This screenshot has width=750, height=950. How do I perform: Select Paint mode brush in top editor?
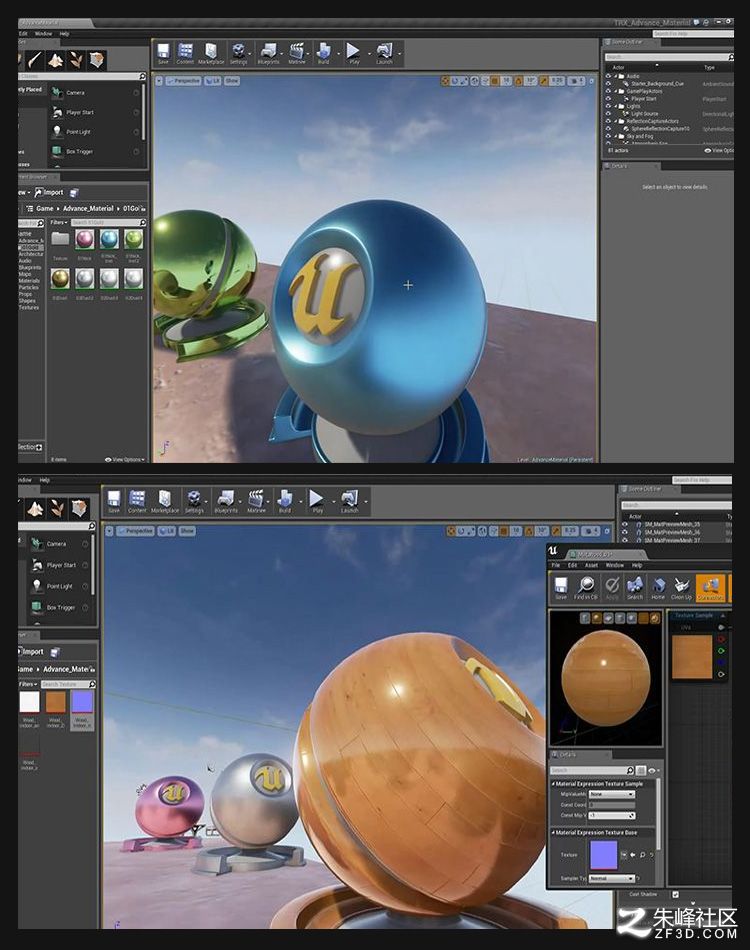35,59
